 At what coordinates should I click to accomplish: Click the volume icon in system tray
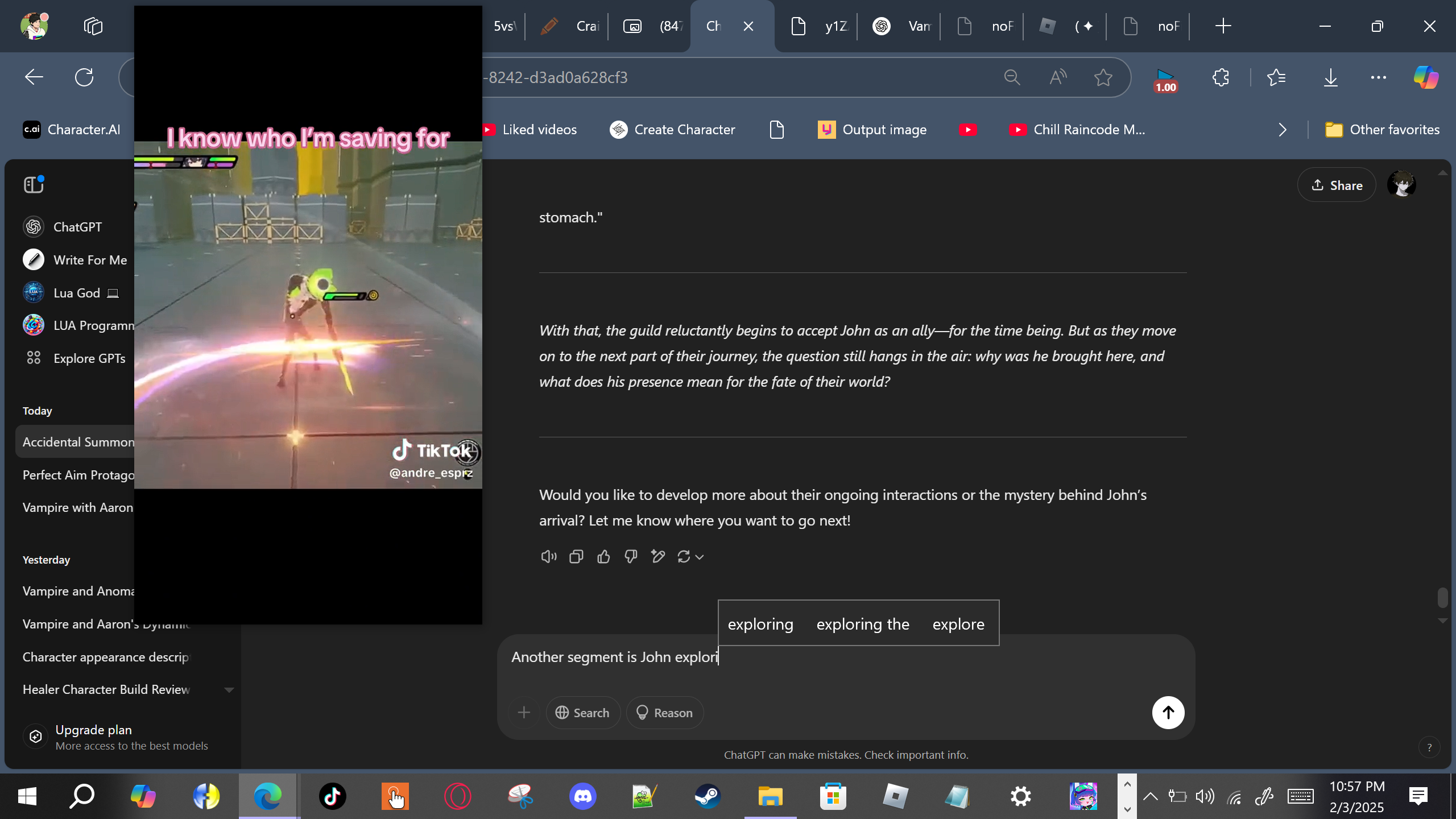pyautogui.click(x=1205, y=796)
